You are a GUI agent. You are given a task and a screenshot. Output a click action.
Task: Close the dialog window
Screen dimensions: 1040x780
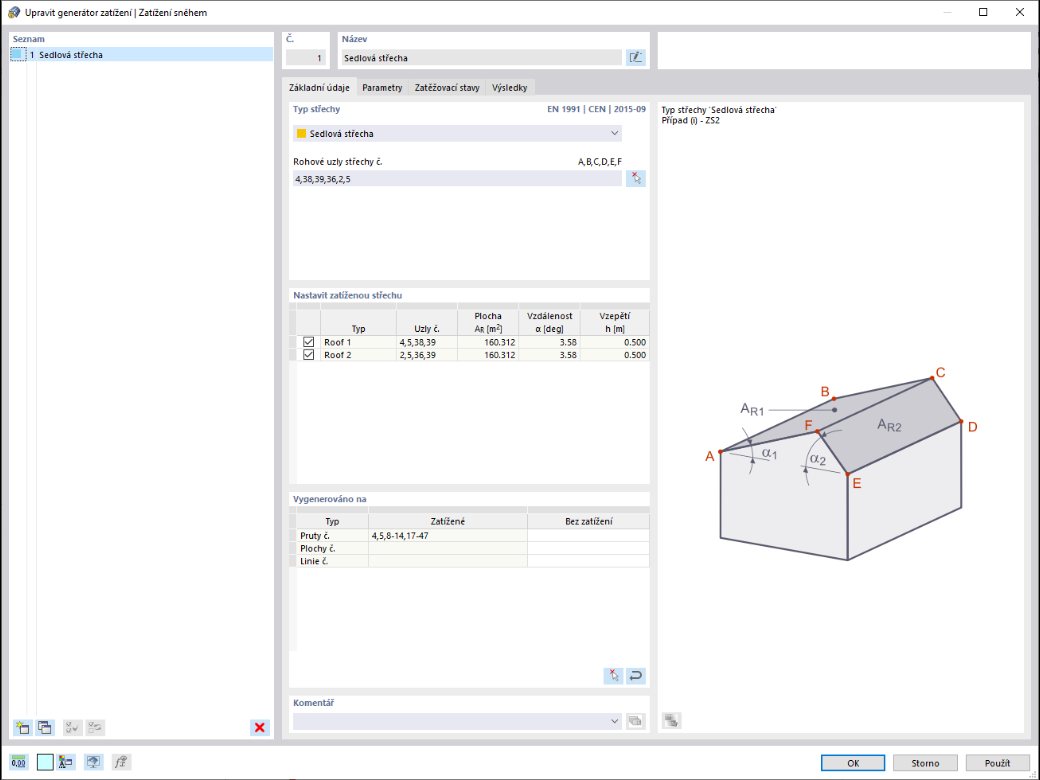1020,13
